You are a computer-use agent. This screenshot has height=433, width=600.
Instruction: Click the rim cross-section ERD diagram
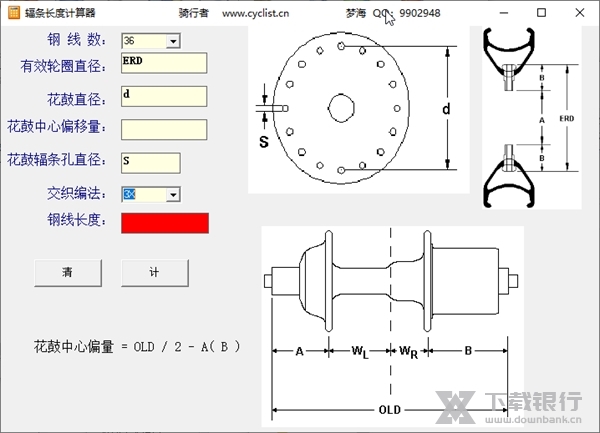pos(527,117)
